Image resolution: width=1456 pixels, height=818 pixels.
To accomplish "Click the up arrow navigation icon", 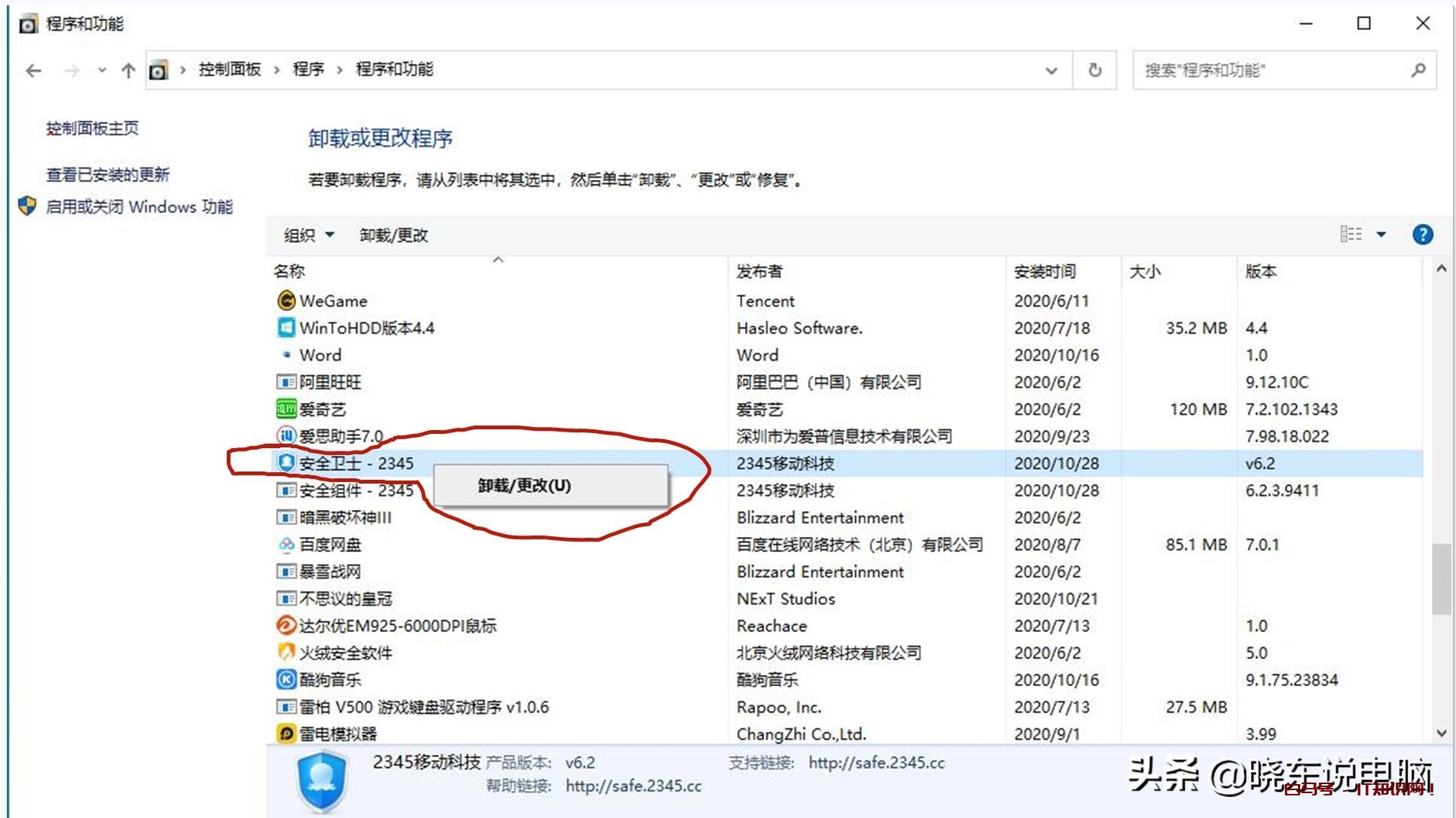I will 128,71.
